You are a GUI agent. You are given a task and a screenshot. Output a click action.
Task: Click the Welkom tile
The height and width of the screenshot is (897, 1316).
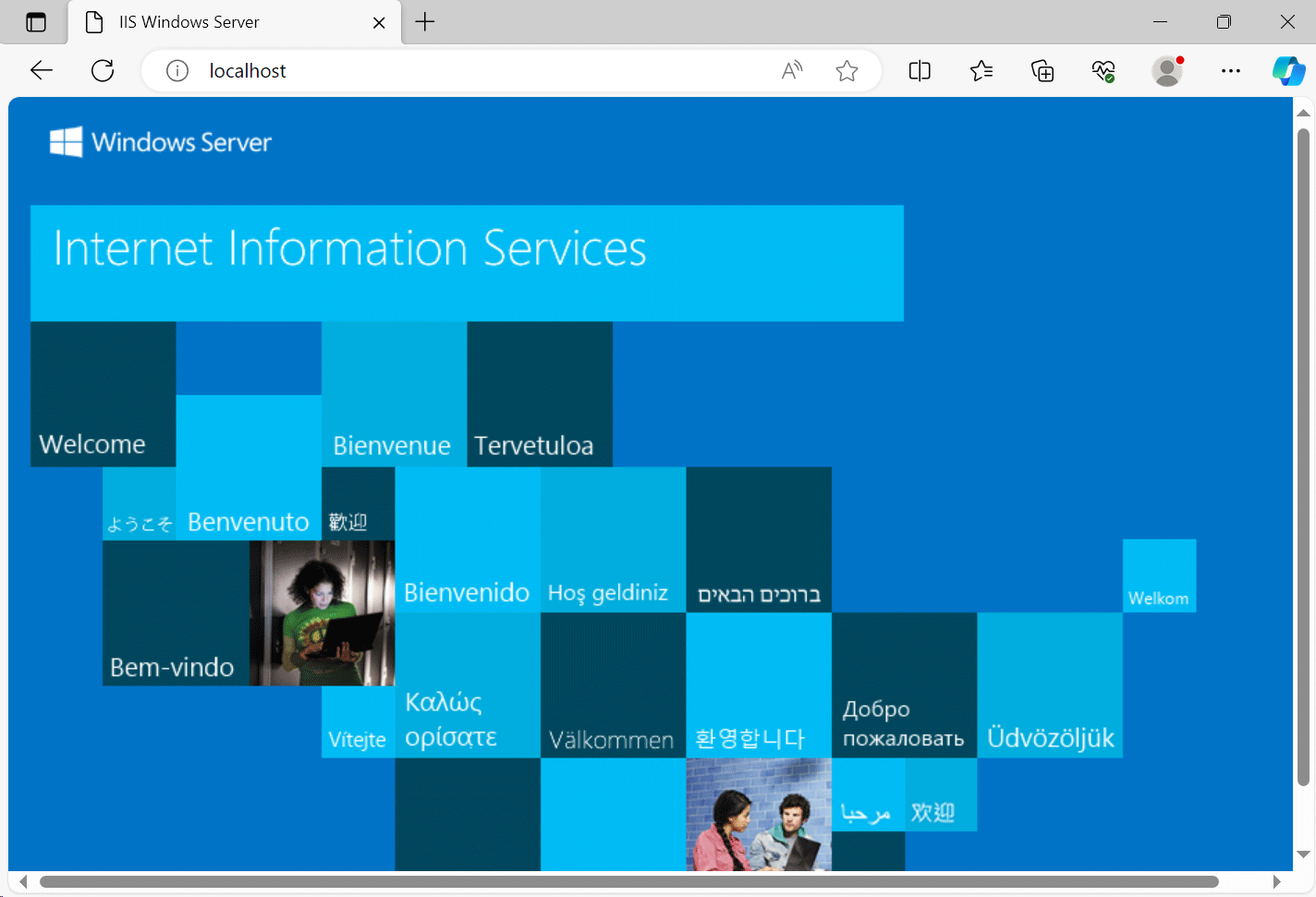click(x=1159, y=576)
